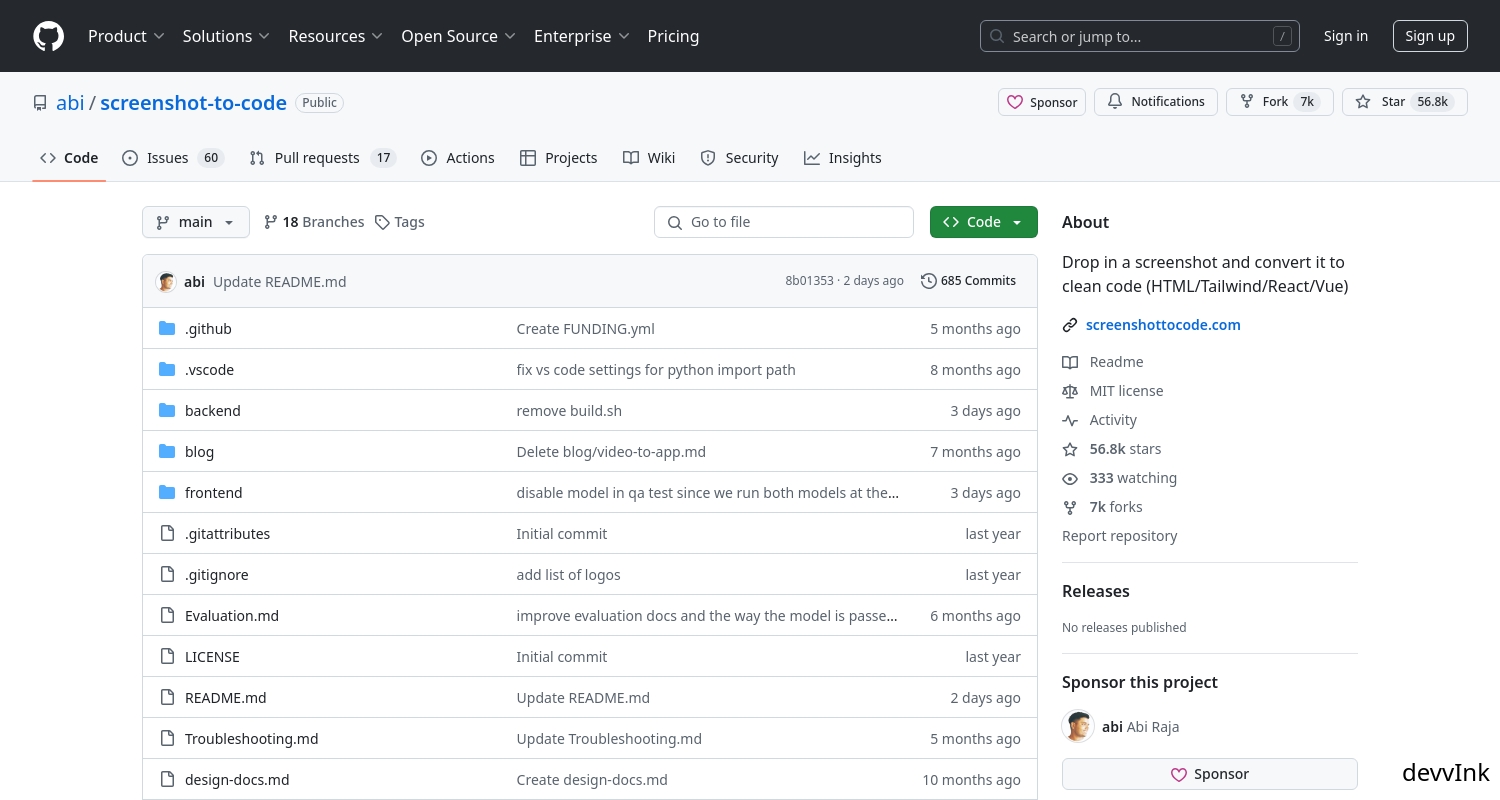Click the Troubleshooting.md file icon
Screen dimensions: 1500x800
(167, 739)
